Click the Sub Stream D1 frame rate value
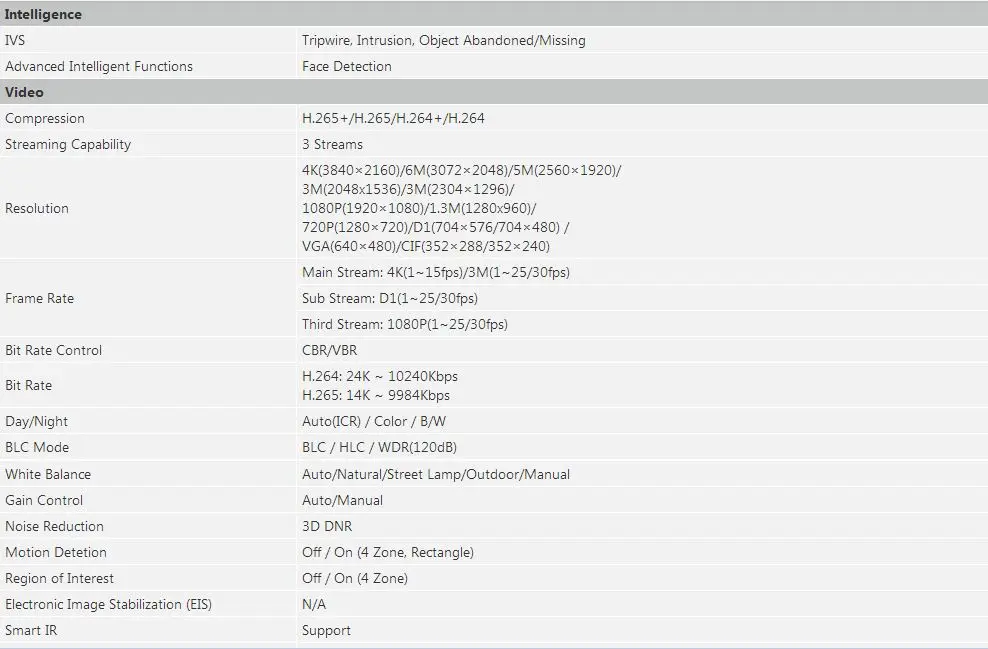Viewport: 988px width, 649px height. tap(389, 298)
